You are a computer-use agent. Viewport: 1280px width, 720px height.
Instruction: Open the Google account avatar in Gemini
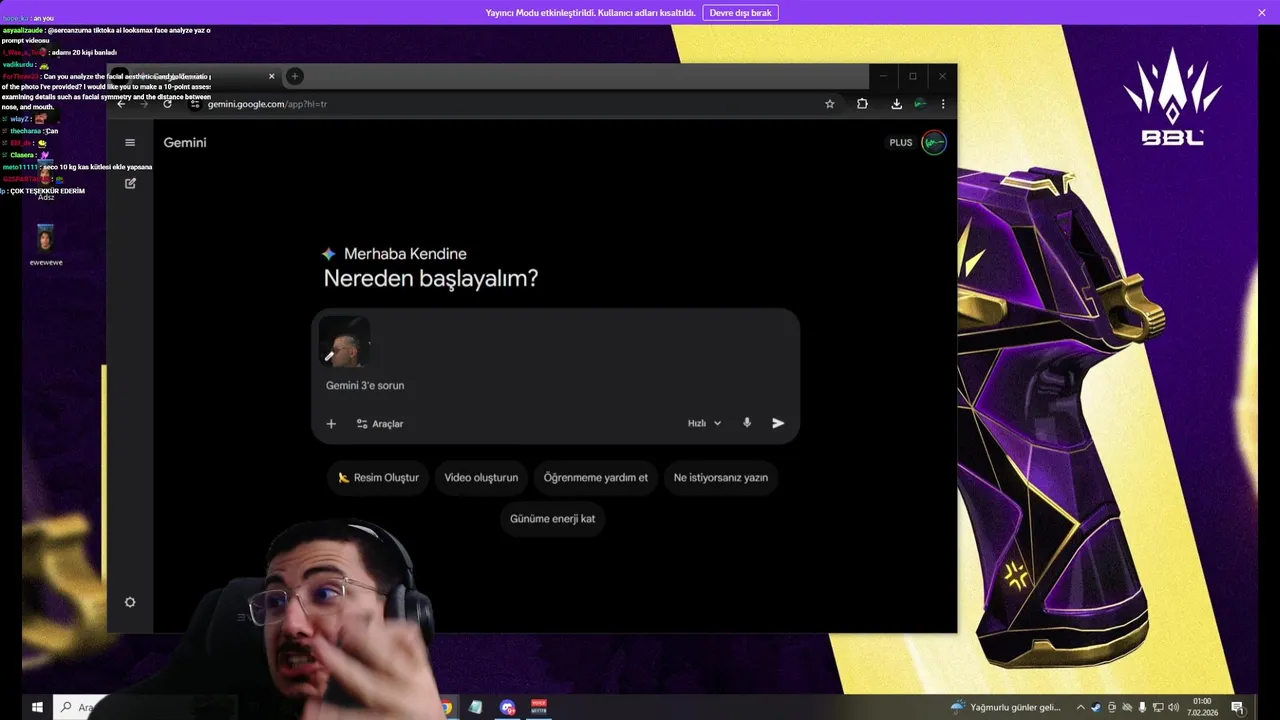pos(934,142)
